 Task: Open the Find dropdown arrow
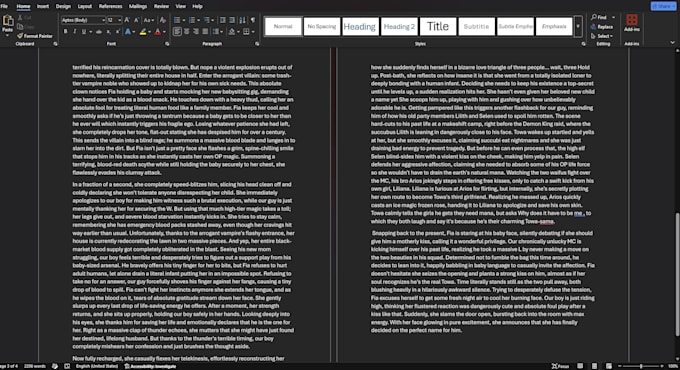click(x=613, y=17)
